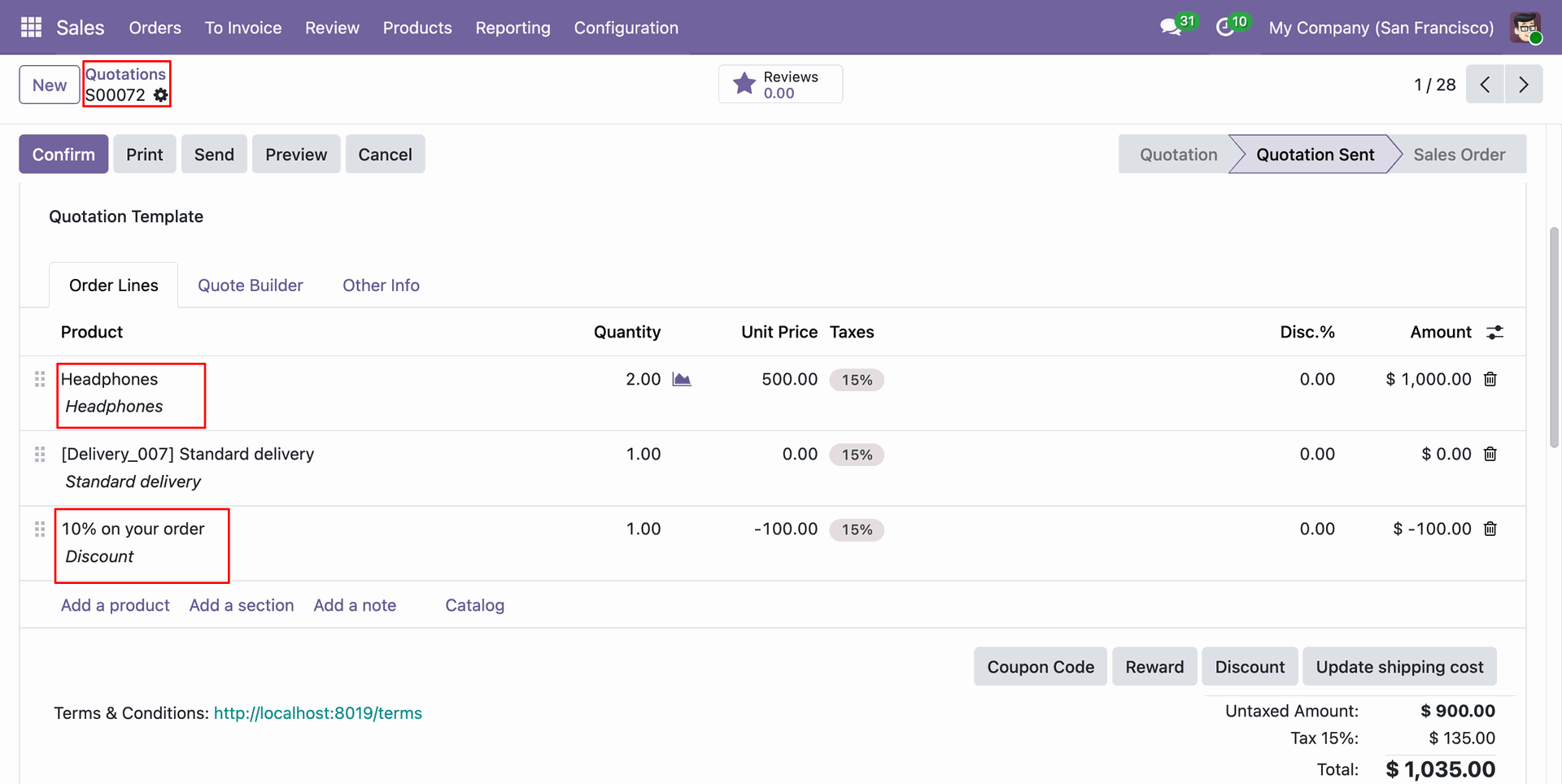
Task: Grab the drag handle of Standard delivery row
Action: [x=40, y=454]
